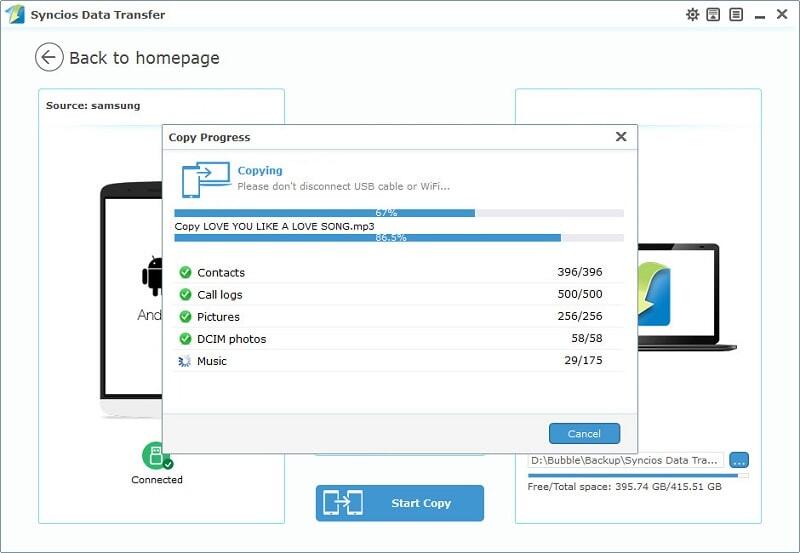Browse backup folder with the ellipsis button
The image size is (800, 553).
pos(739,460)
